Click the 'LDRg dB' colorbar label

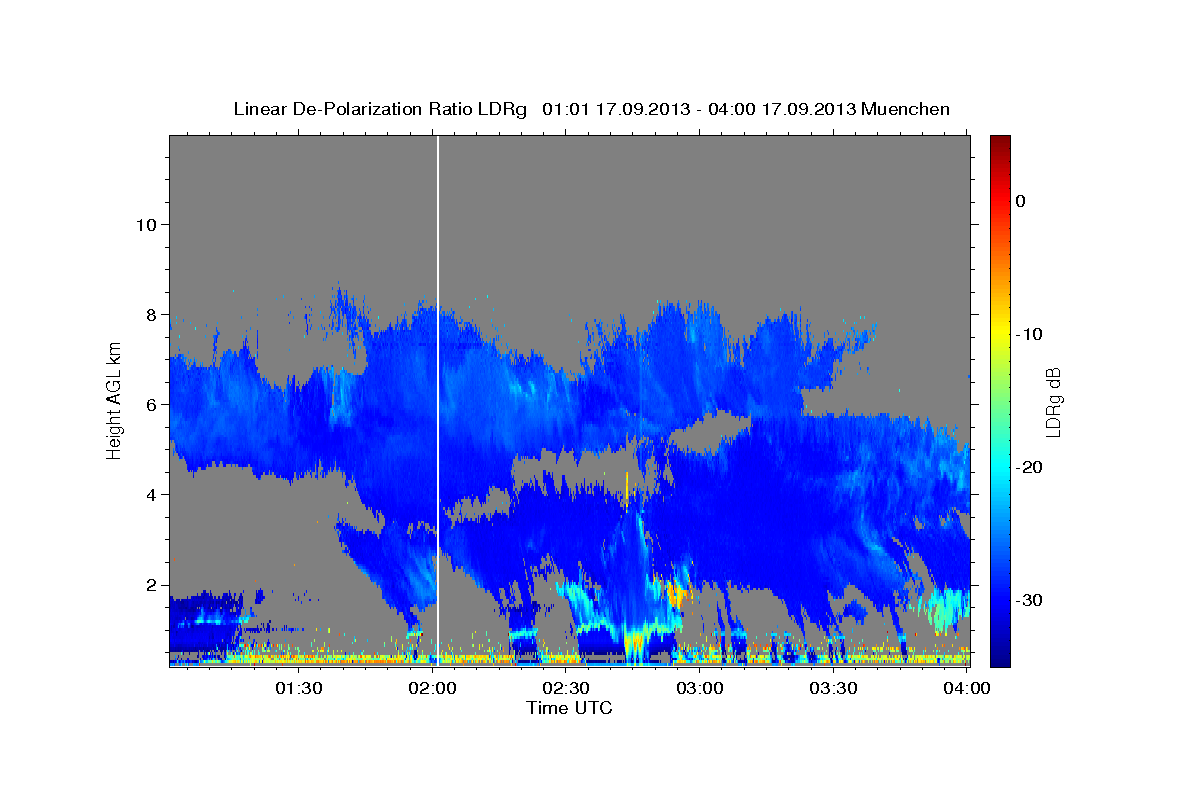1052,402
